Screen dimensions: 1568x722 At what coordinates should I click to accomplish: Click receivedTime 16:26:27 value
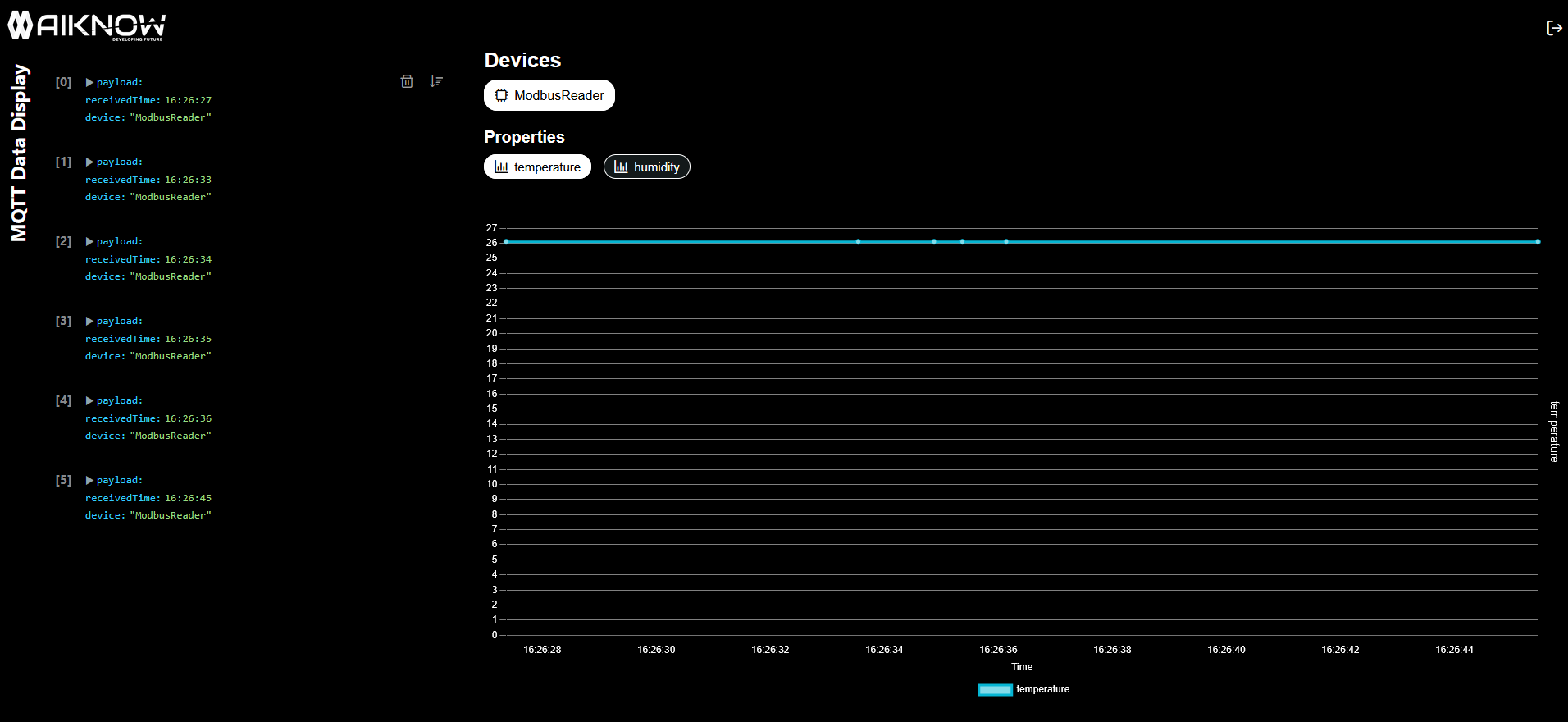188,100
